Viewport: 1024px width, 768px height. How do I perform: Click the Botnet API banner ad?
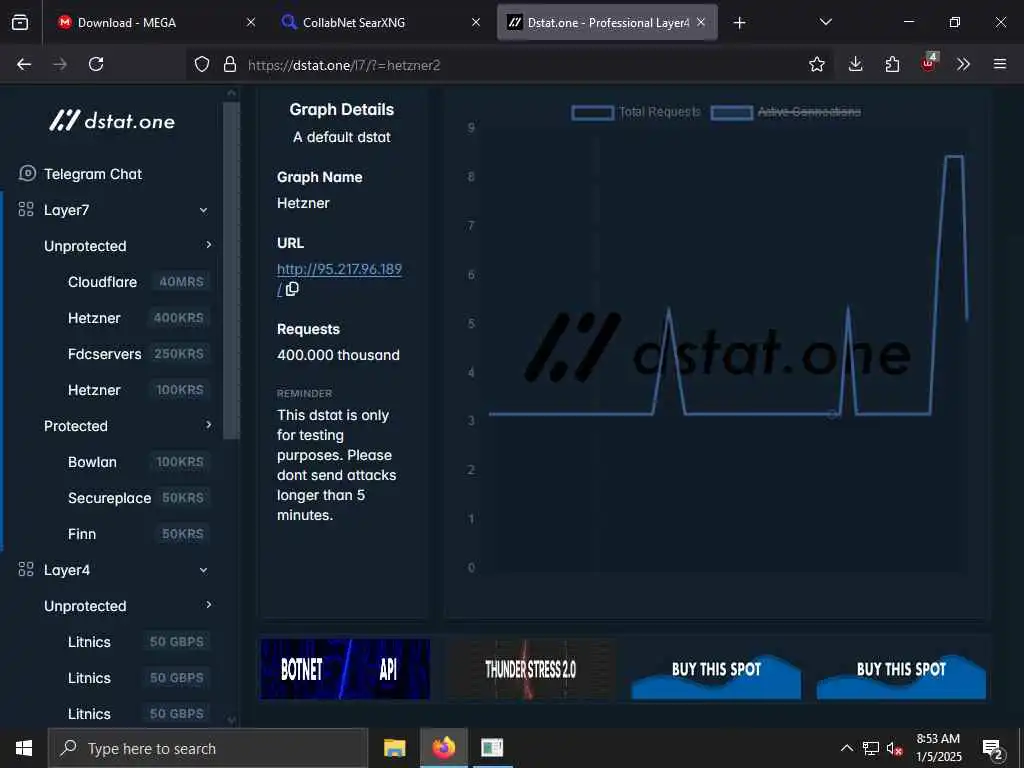click(345, 669)
